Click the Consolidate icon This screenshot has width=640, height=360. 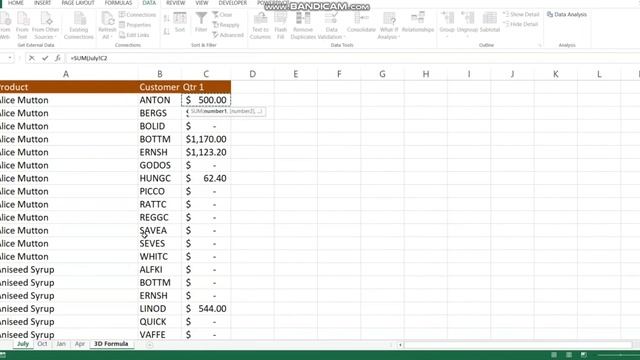tap(361, 22)
